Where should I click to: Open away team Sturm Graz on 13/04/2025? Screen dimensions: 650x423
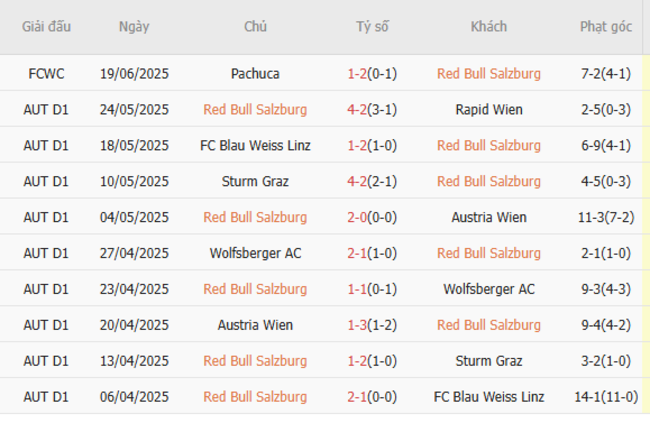tap(489, 361)
